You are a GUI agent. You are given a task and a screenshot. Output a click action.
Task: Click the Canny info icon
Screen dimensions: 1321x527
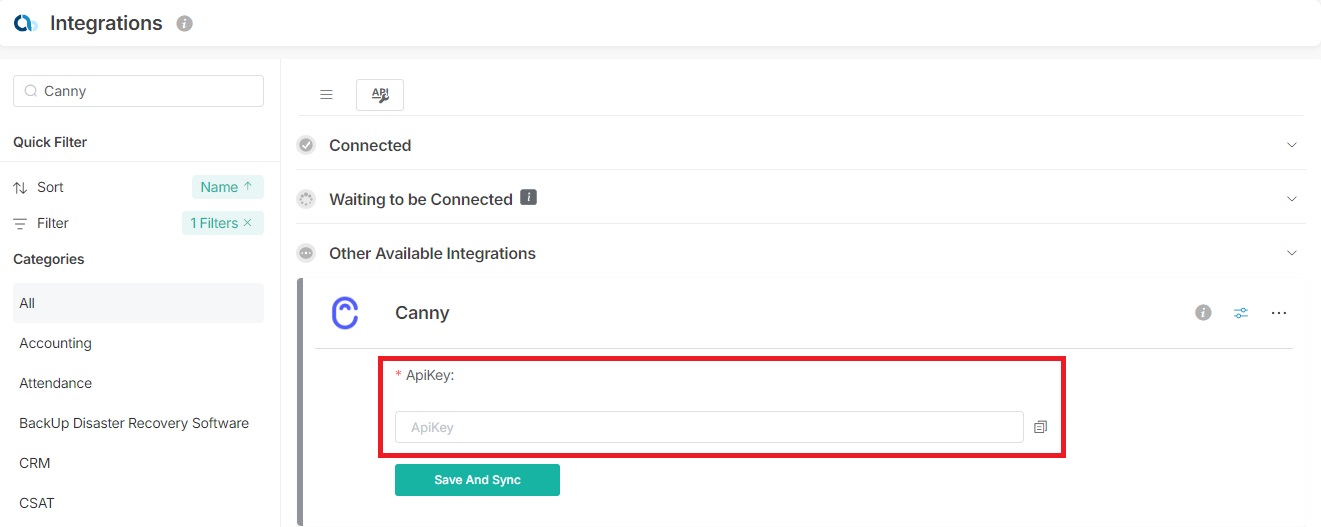coord(1203,313)
